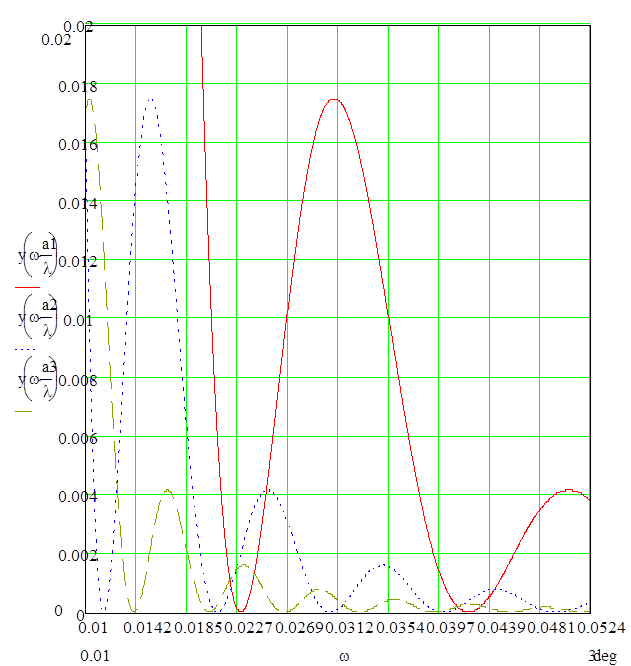
Task: Select the y(ω, a1/λ) legend expression
Action: [x=38, y=255]
